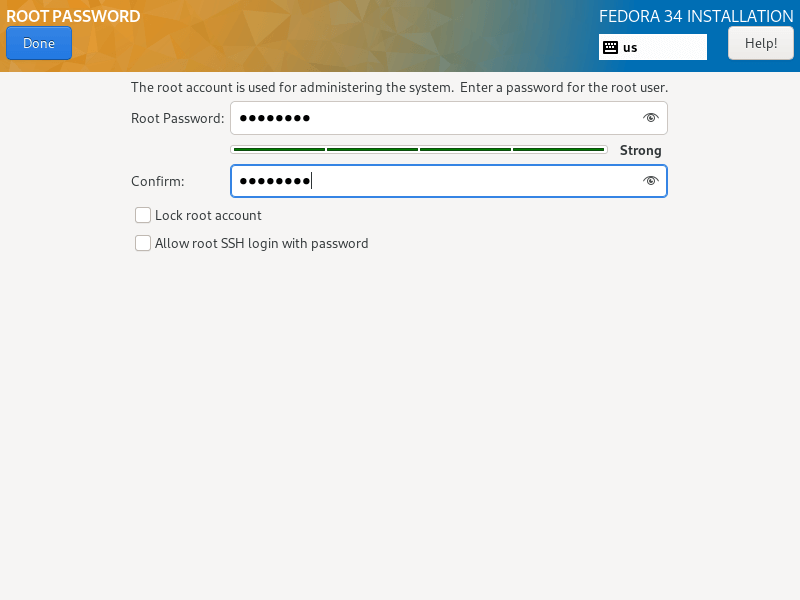Tick Allow root SSH login checkbox
Screen dimensions: 800x600
(x=143, y=243)
